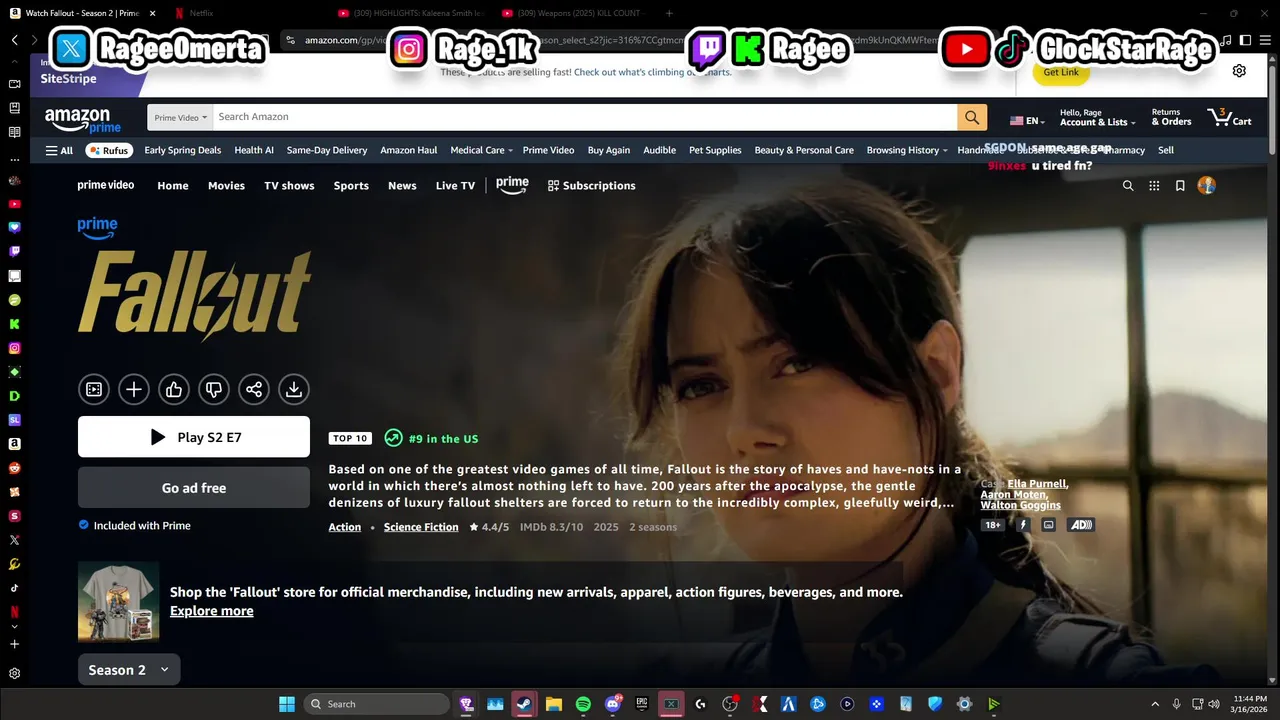The height and width of the screenshot is (720, 1280).
Task: Open the Subscriptions section
Action: [592, 186]
